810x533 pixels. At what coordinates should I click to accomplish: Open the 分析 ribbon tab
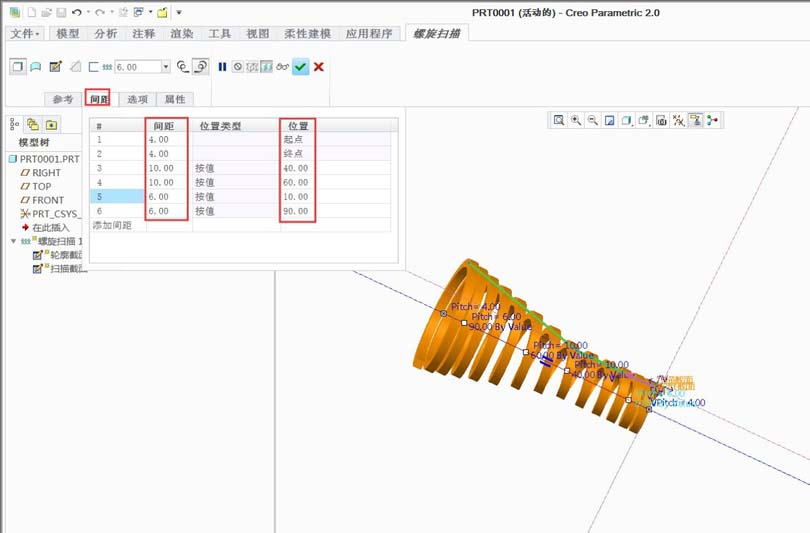(x=105, y=34)
